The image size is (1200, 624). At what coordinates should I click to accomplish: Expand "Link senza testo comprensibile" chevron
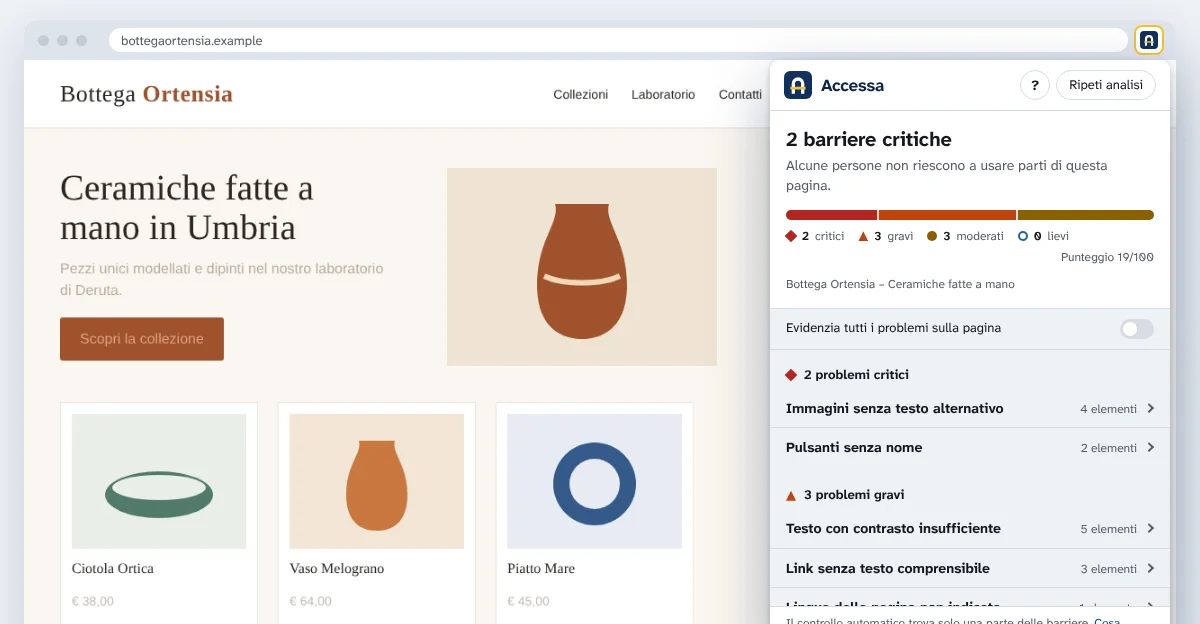tap(1151, 568)
